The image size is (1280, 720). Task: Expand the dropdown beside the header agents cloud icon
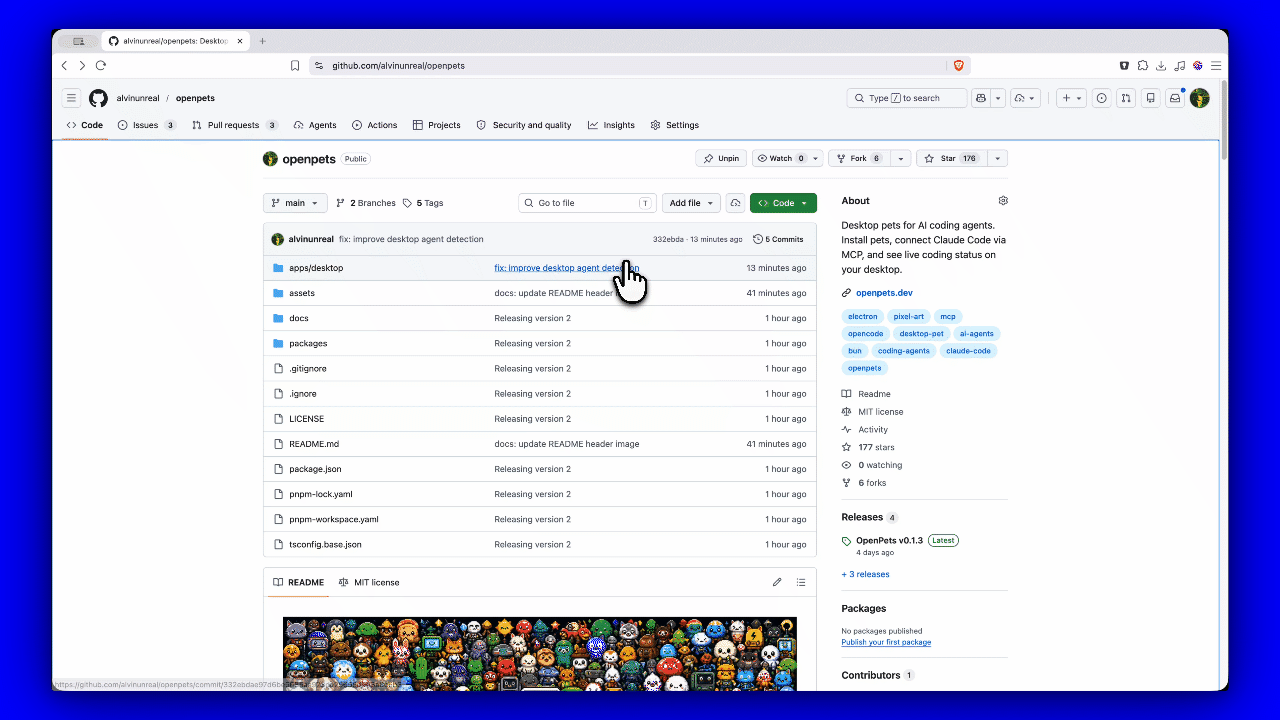(x=1026, y=98)
